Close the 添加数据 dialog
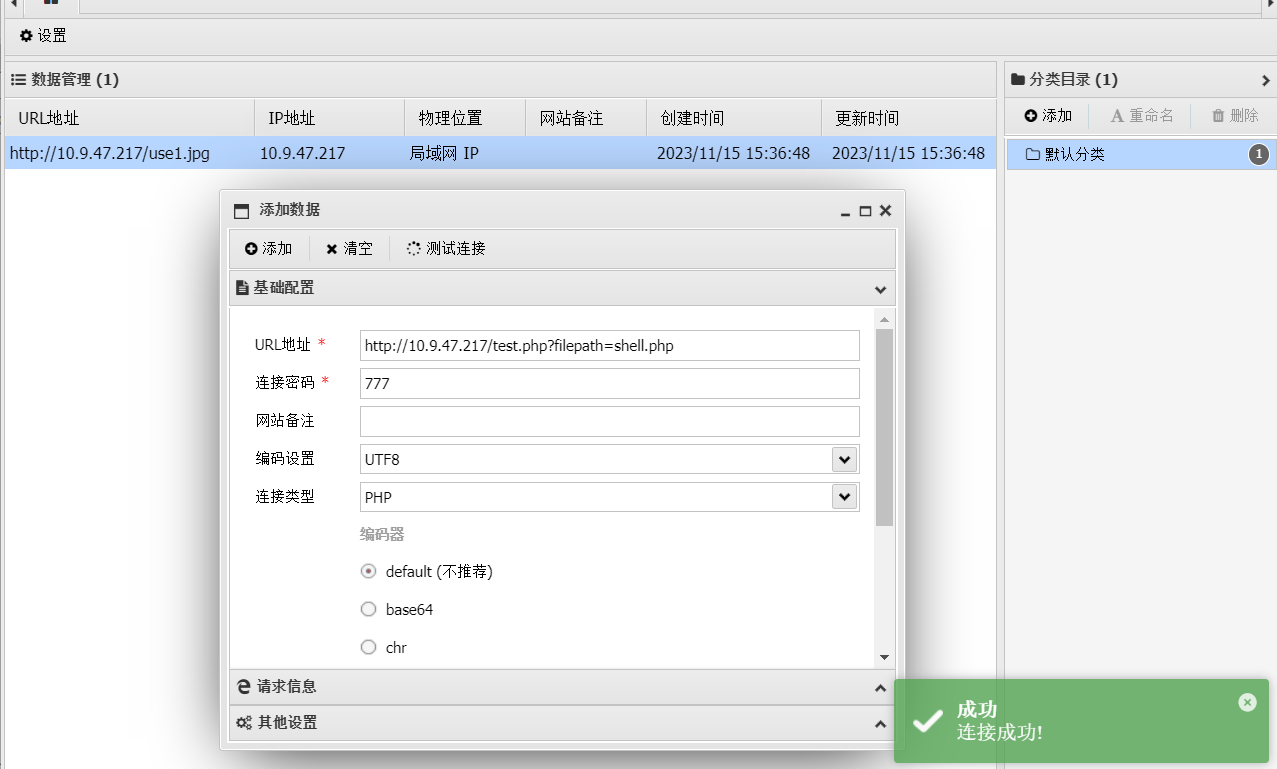 885,211
